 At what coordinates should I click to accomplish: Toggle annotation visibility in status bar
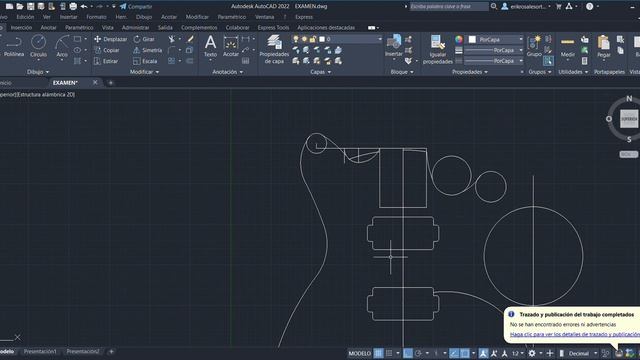coord(483,353)
